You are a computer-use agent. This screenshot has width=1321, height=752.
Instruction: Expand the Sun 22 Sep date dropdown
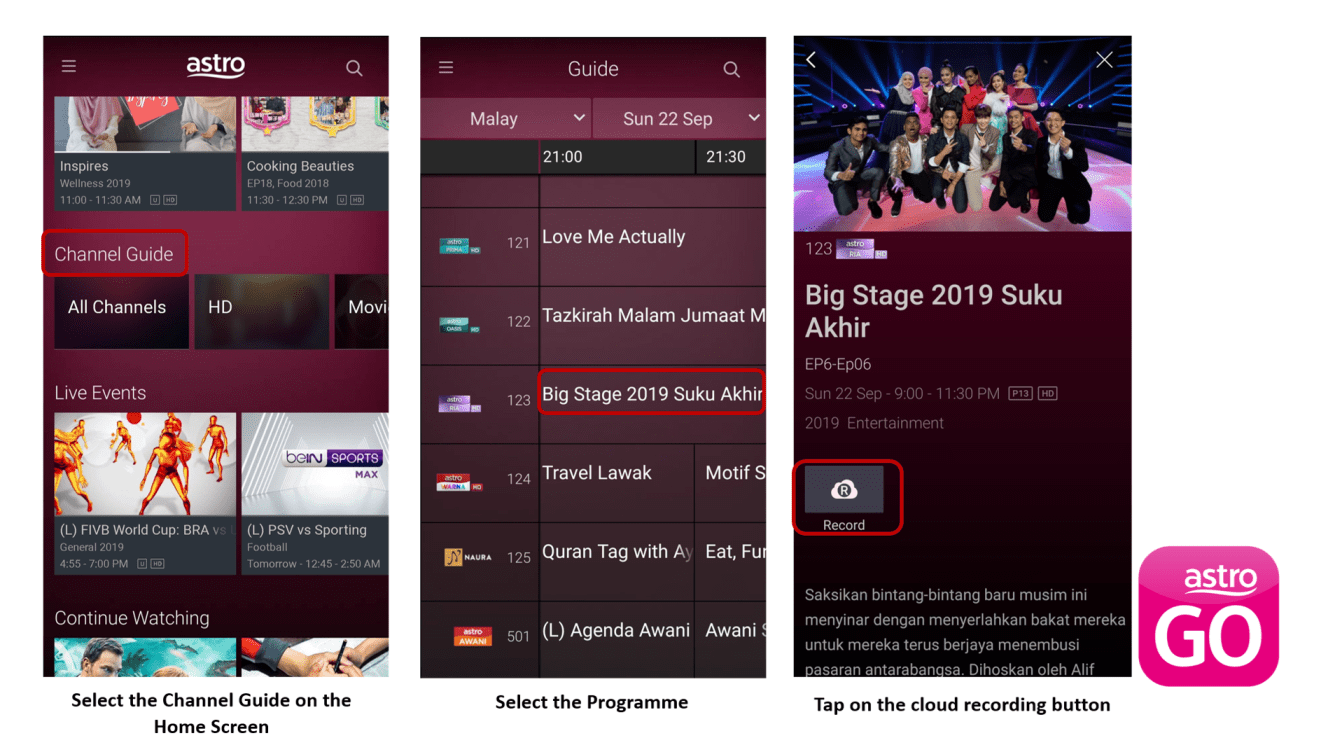pos(680,118)
